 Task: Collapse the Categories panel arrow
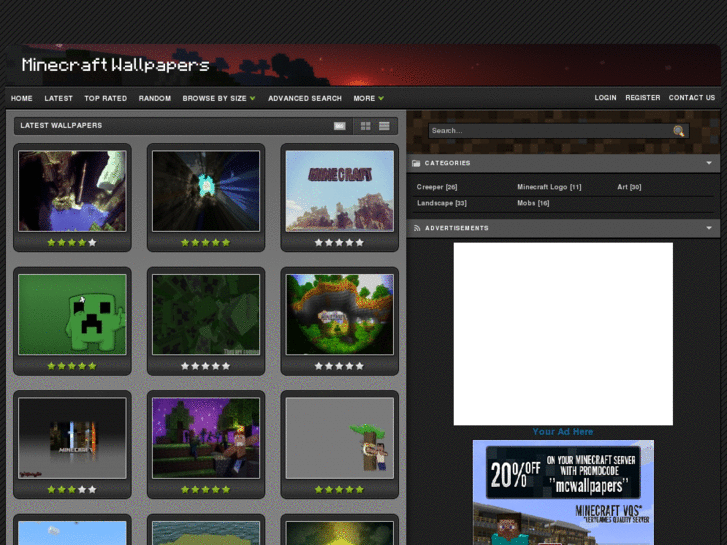tap(709, 163)
